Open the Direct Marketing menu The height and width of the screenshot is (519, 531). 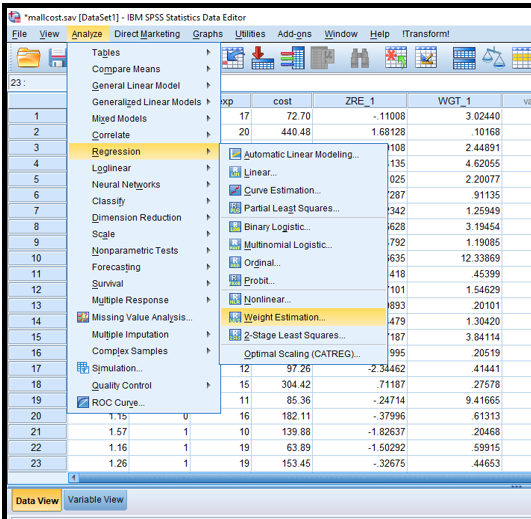pos(147,34)
